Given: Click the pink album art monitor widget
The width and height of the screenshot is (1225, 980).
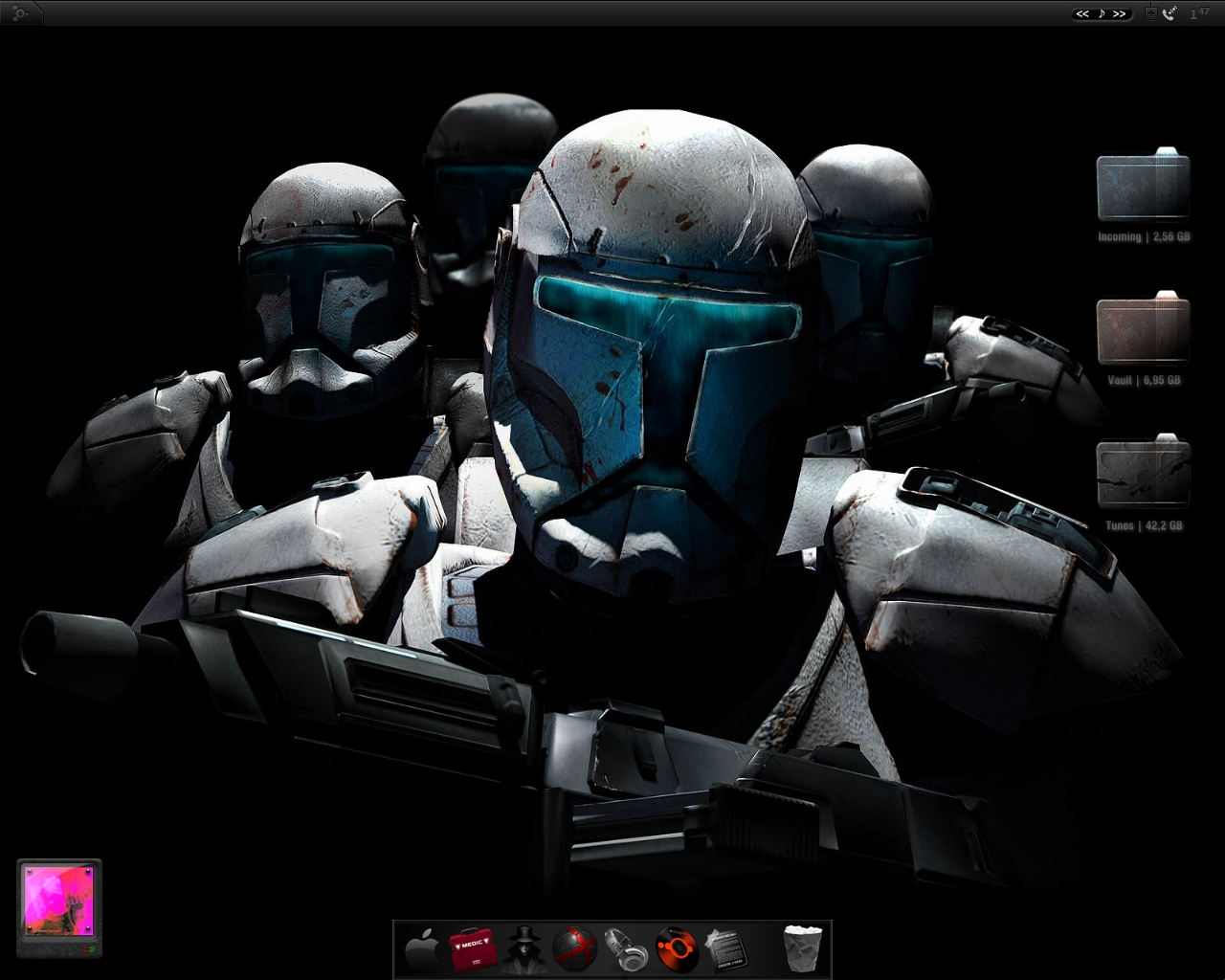Looking at the screenshot, I should (x=59, y=908).
